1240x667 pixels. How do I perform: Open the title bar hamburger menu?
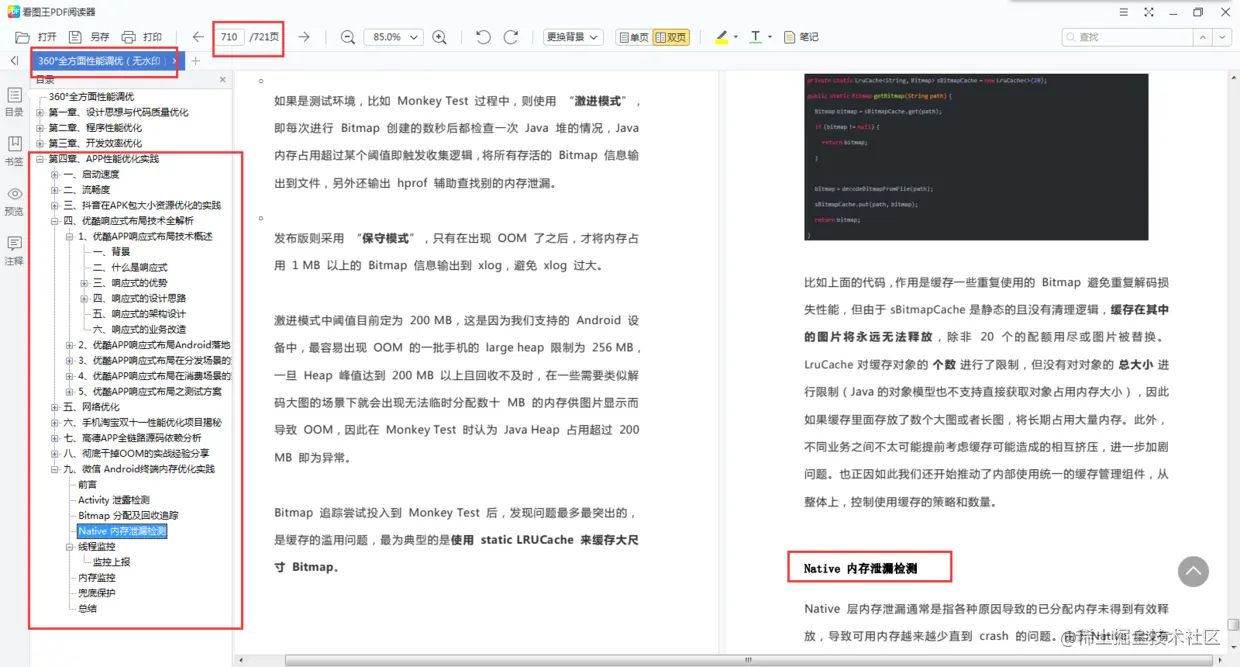tap(1124, 12)
